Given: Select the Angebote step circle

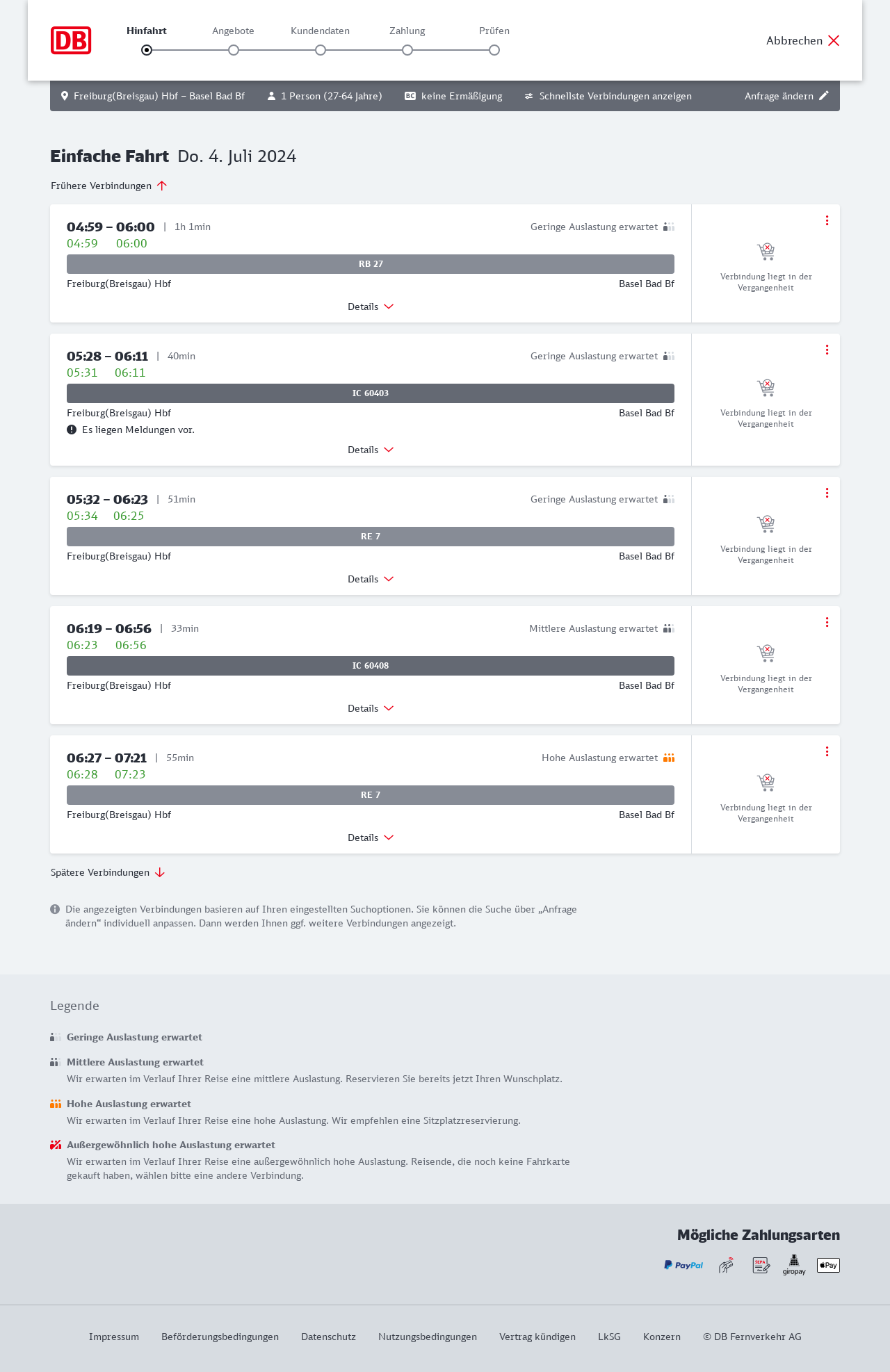Looking at the screenshot, I should click(234, 50).
